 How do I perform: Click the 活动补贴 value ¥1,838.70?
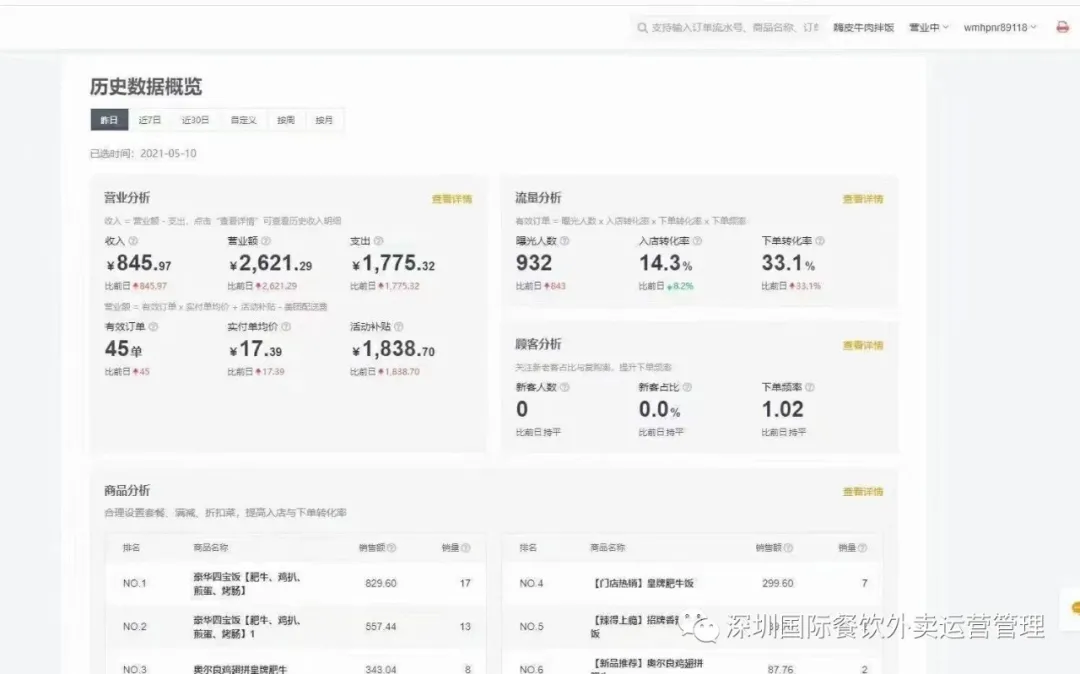(393, 349)
